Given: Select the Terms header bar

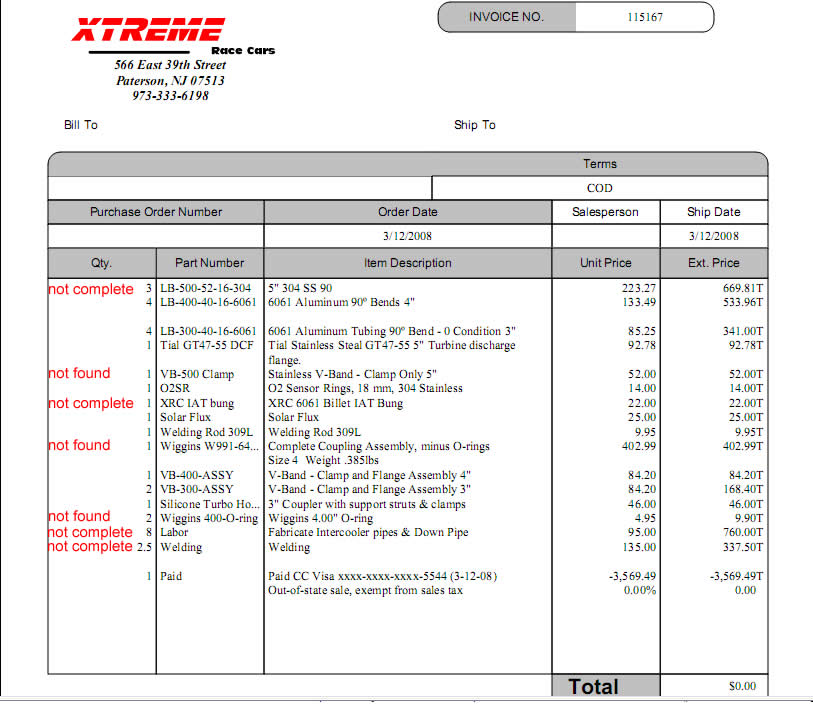Looking at the screenshot, I should tap(600, 164).
